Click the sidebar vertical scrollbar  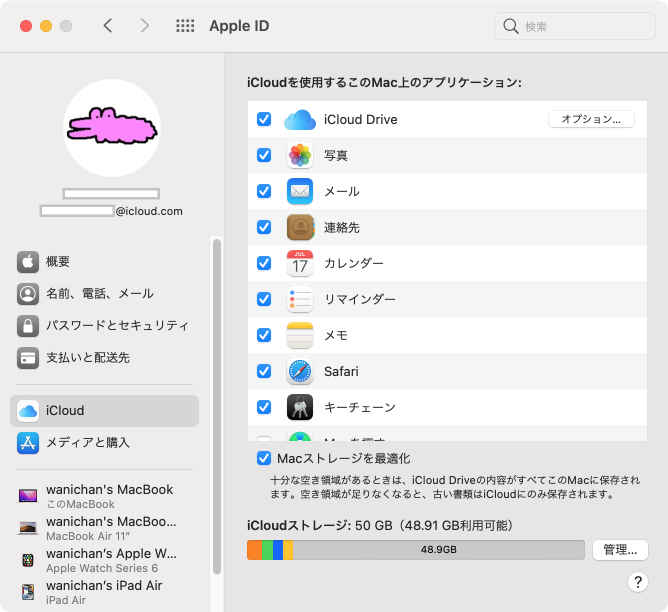(x=217, y=407)
